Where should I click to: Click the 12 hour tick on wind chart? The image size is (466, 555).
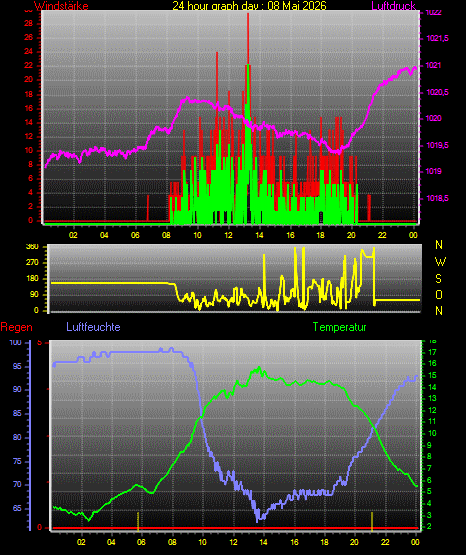point(229,235)
